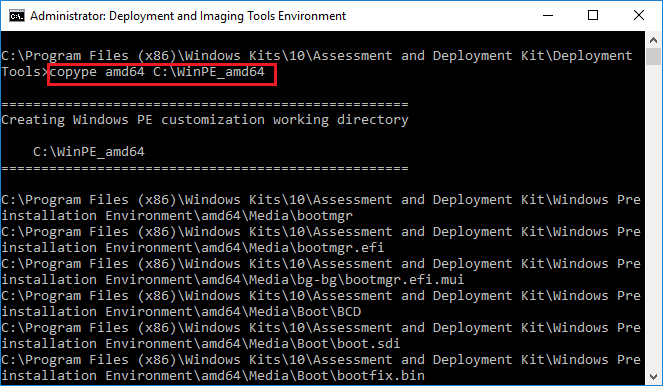Screen dimensions: 663x386
Task: Click the window title bar text
Action: coord(188,16)
